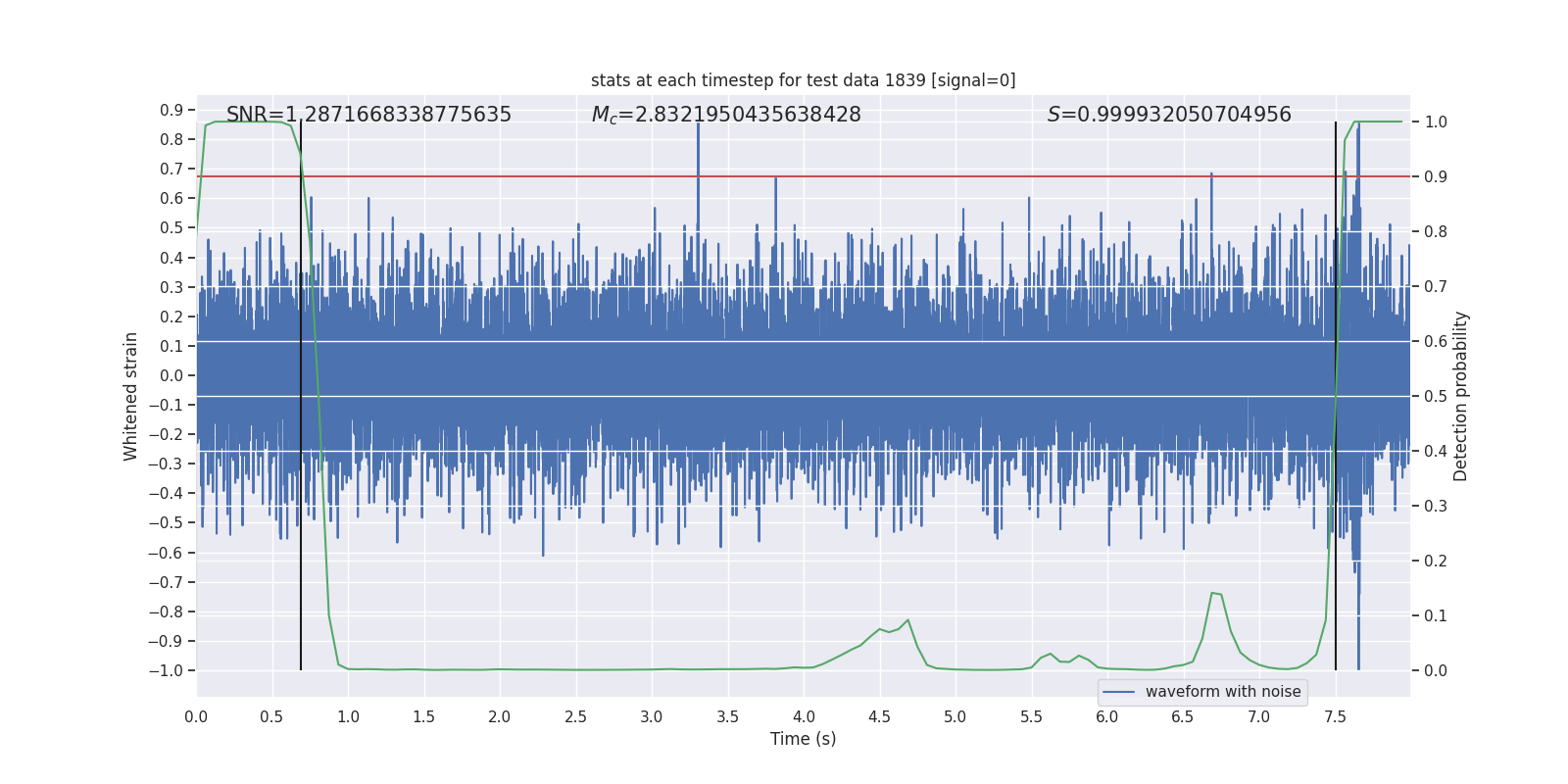The image size is (1568, 784).
Task: Click the 0.9 tick on the Whitened strain axis
Action: [171, 110]
